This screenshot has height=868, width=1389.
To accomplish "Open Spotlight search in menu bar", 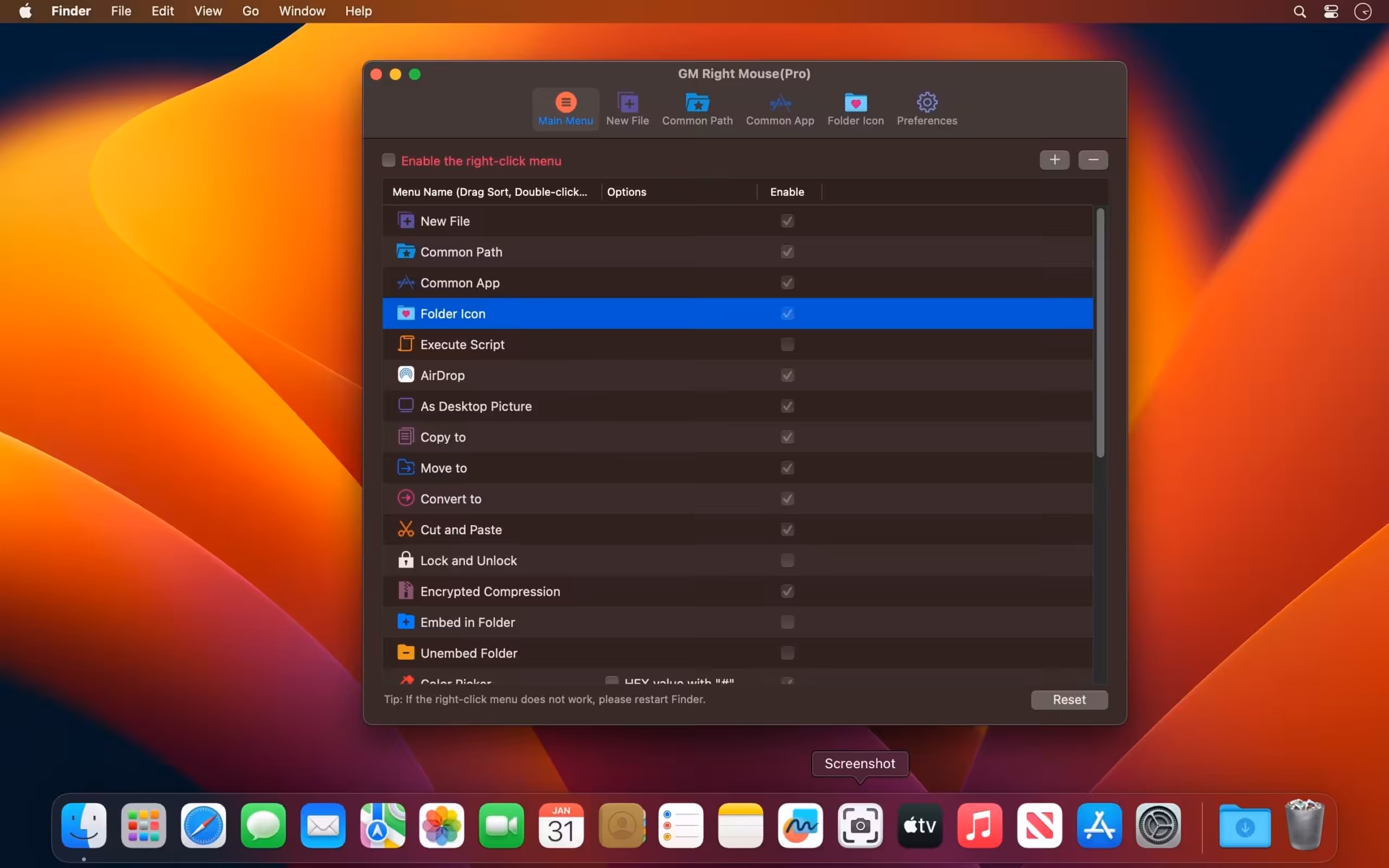I will (x=1299, y=11).
